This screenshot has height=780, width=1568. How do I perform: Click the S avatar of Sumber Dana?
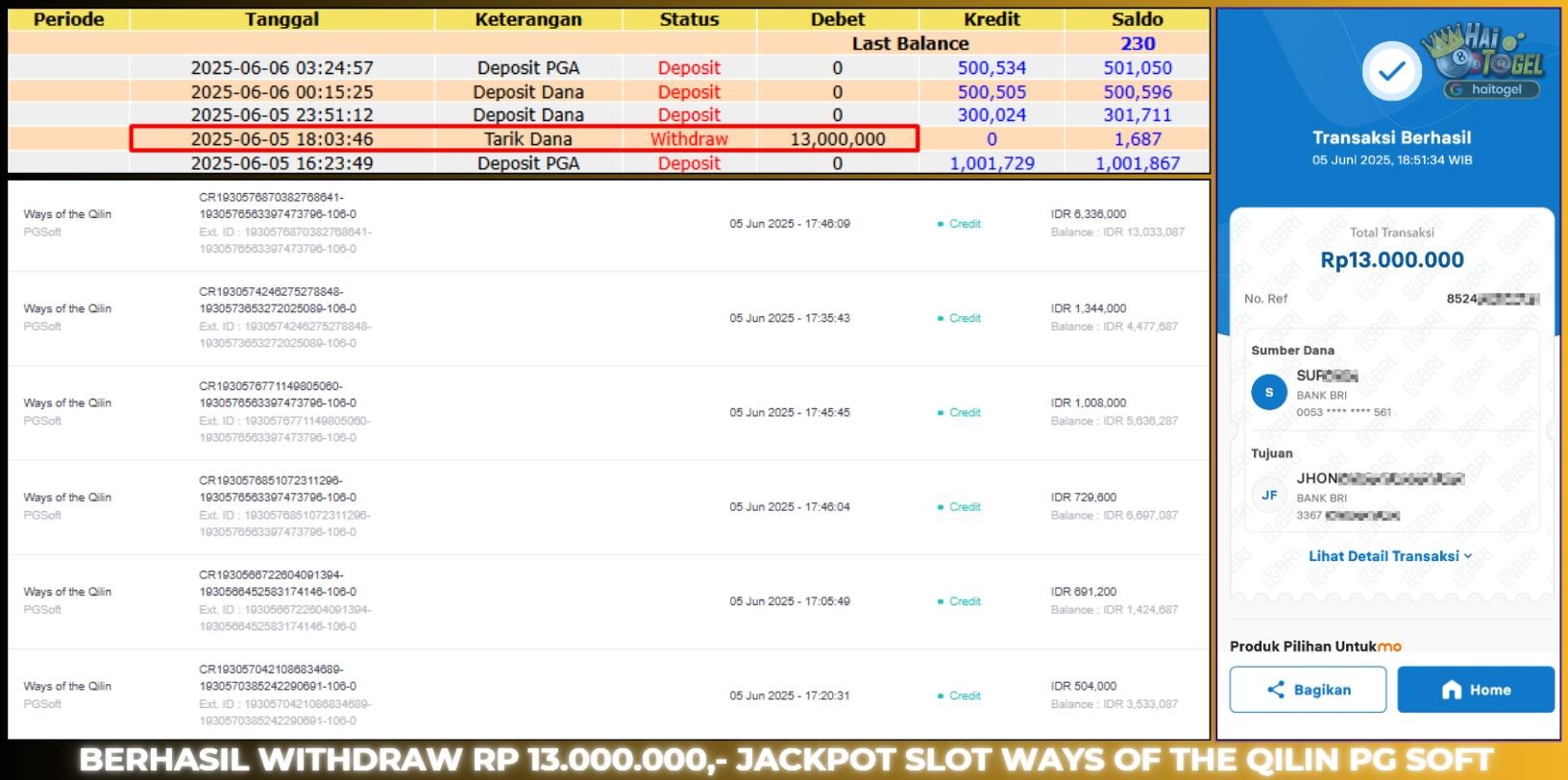pyautogui.click(x=1269, y=392)
